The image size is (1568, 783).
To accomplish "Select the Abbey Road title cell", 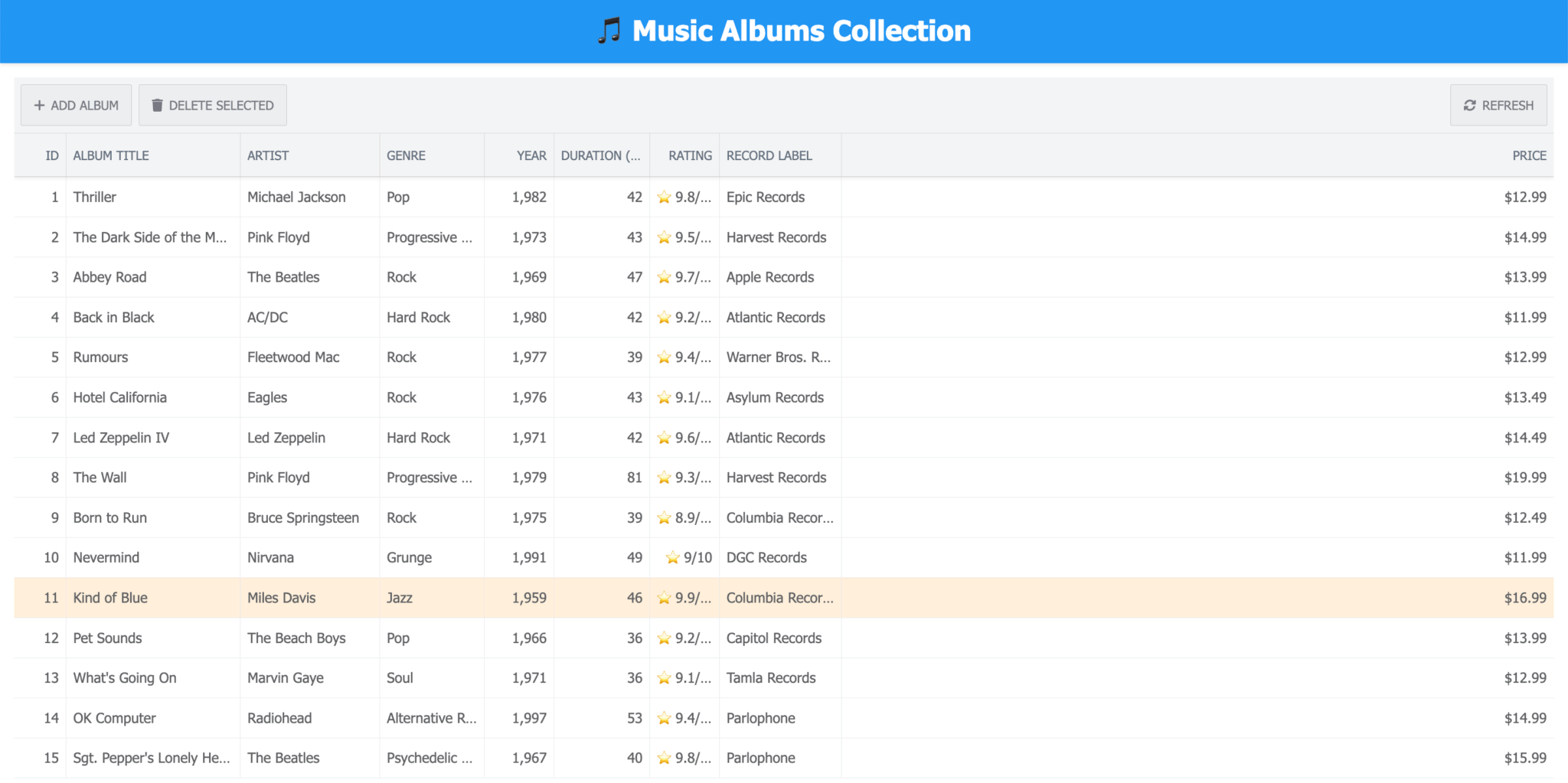I will click(153, 277).
